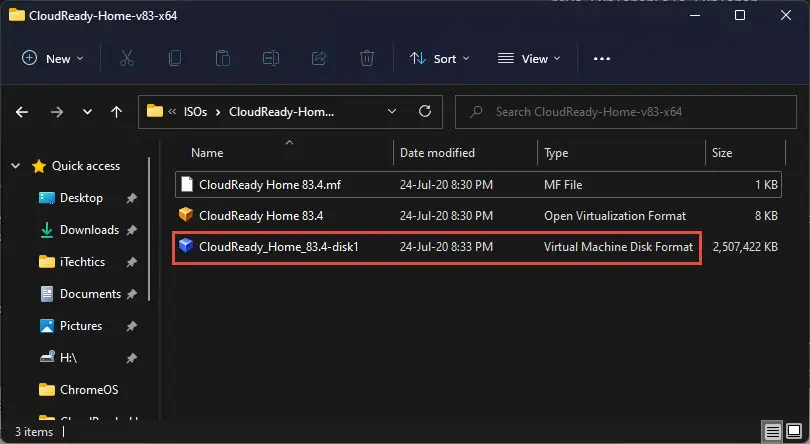
Task: Click the pin icon beside Pictures
Action: [132, 327]
